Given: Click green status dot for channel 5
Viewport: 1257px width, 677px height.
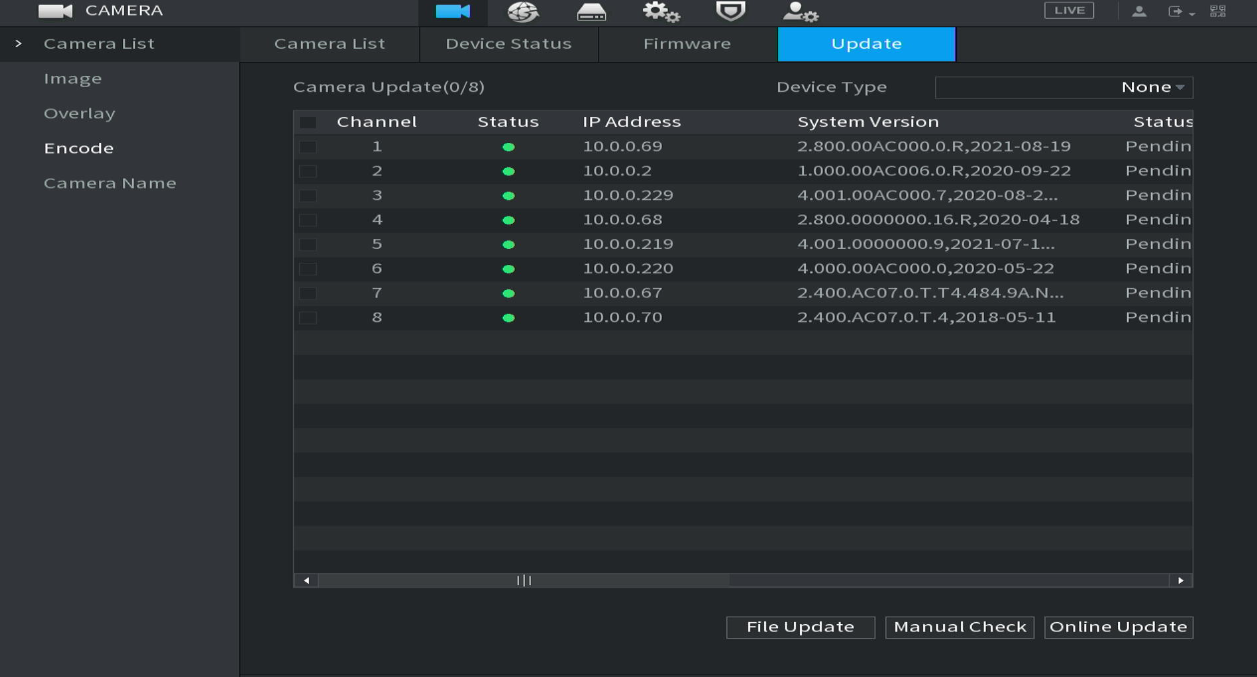Looking at the screenshot, I should pos(508,244).
